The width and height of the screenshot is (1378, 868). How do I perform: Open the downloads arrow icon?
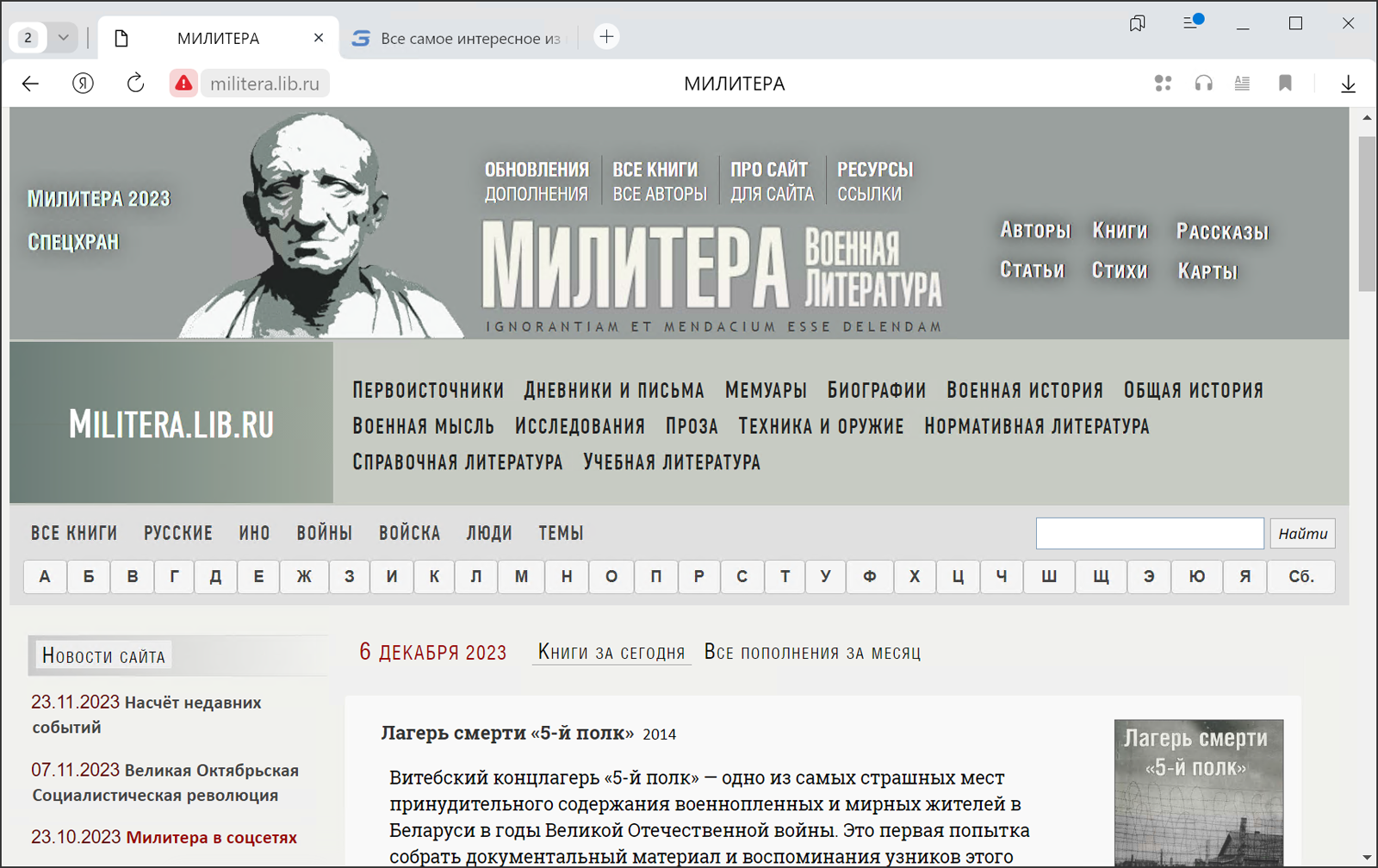[1348, 84]
